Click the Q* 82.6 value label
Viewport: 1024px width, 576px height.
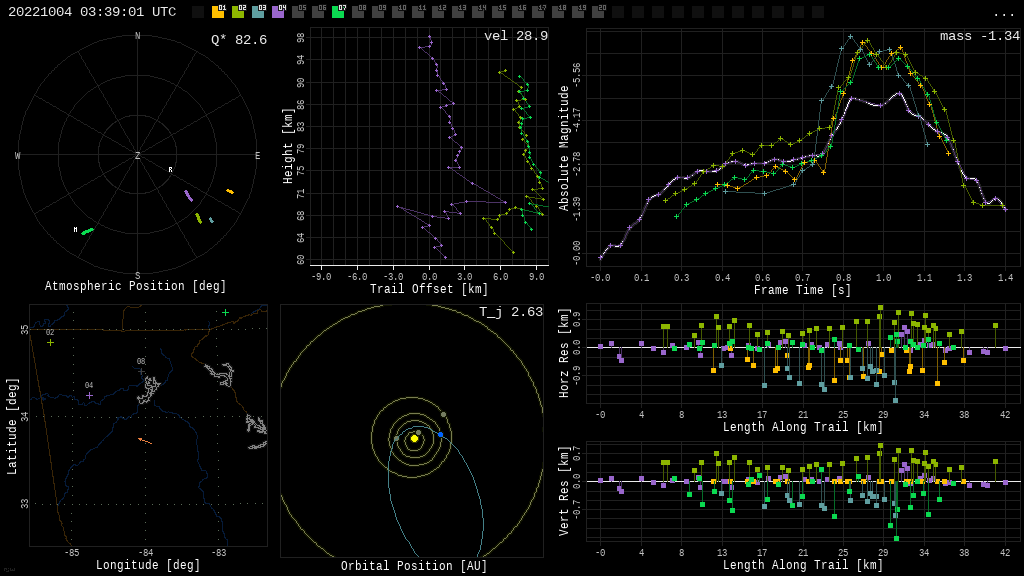239,40
